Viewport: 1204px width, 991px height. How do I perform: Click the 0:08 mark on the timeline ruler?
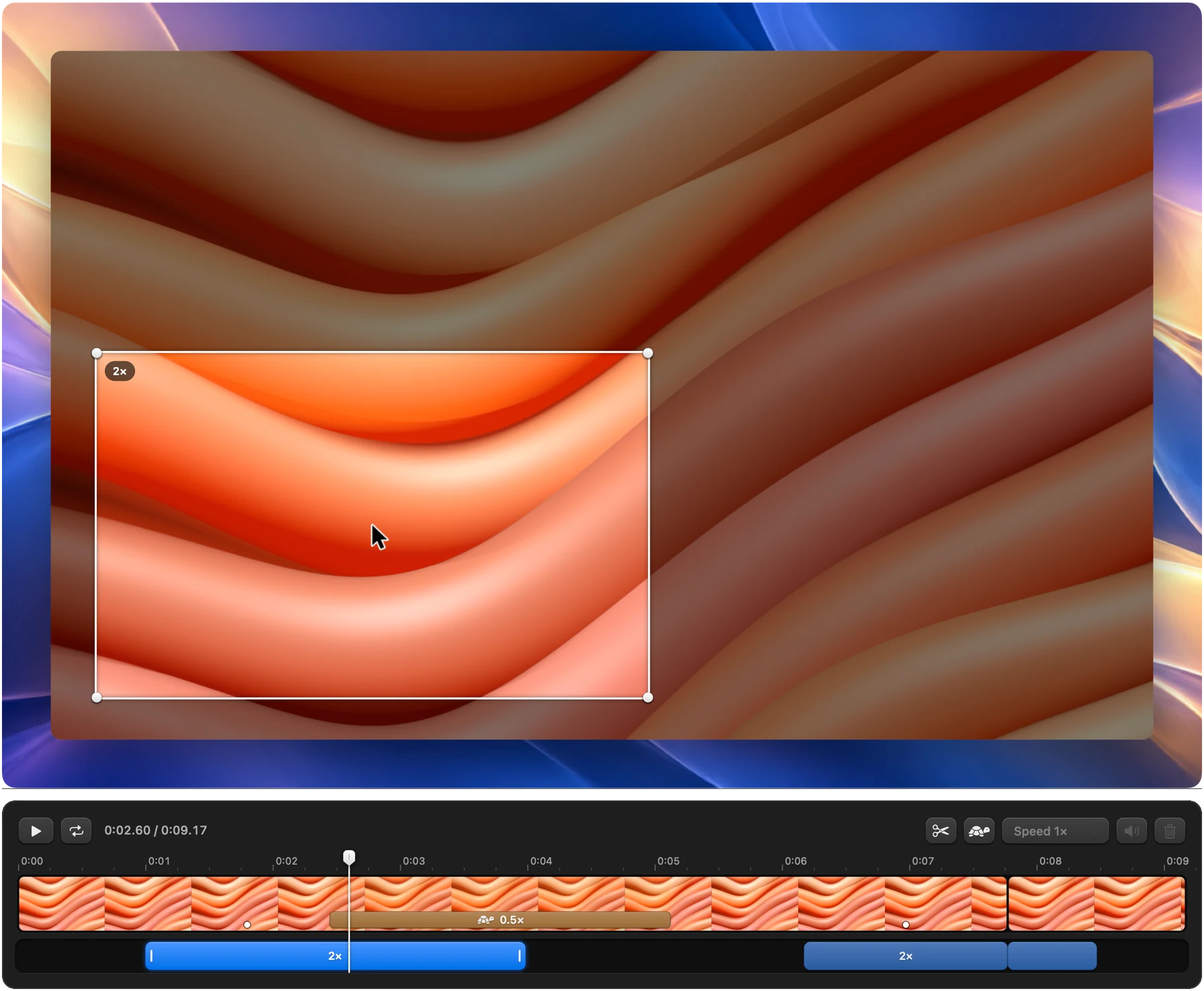point(1050,861)
